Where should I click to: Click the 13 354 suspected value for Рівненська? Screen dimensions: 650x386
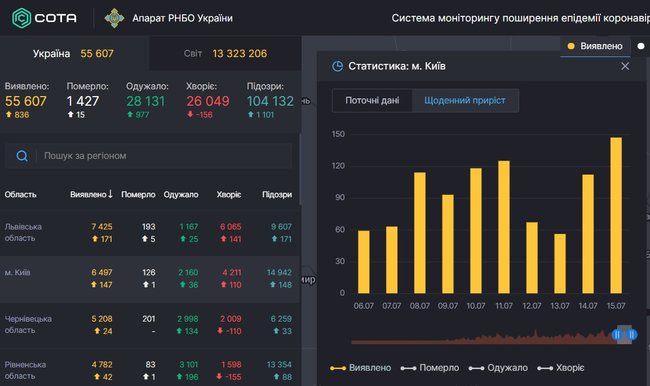279,364
